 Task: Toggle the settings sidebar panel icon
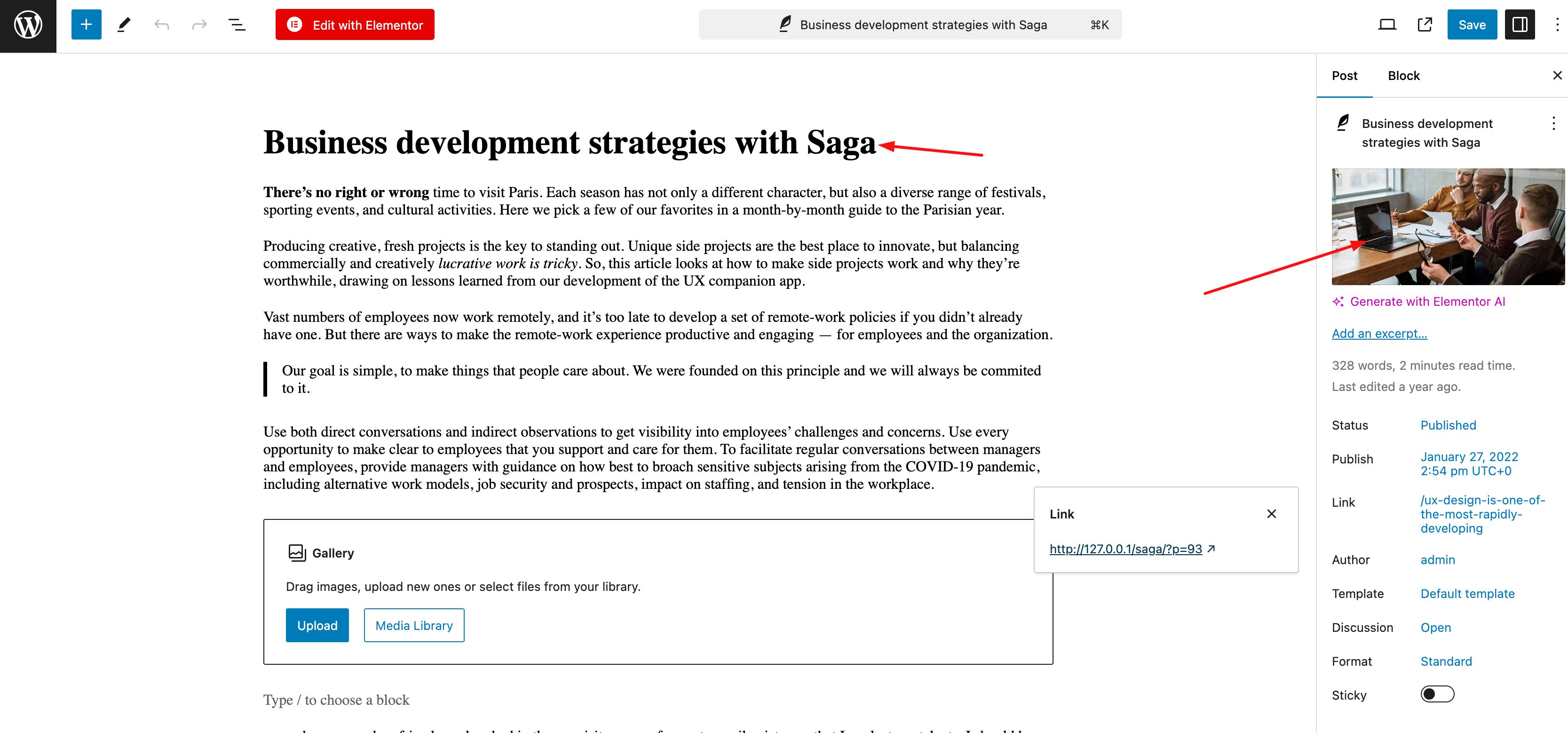1520,25
